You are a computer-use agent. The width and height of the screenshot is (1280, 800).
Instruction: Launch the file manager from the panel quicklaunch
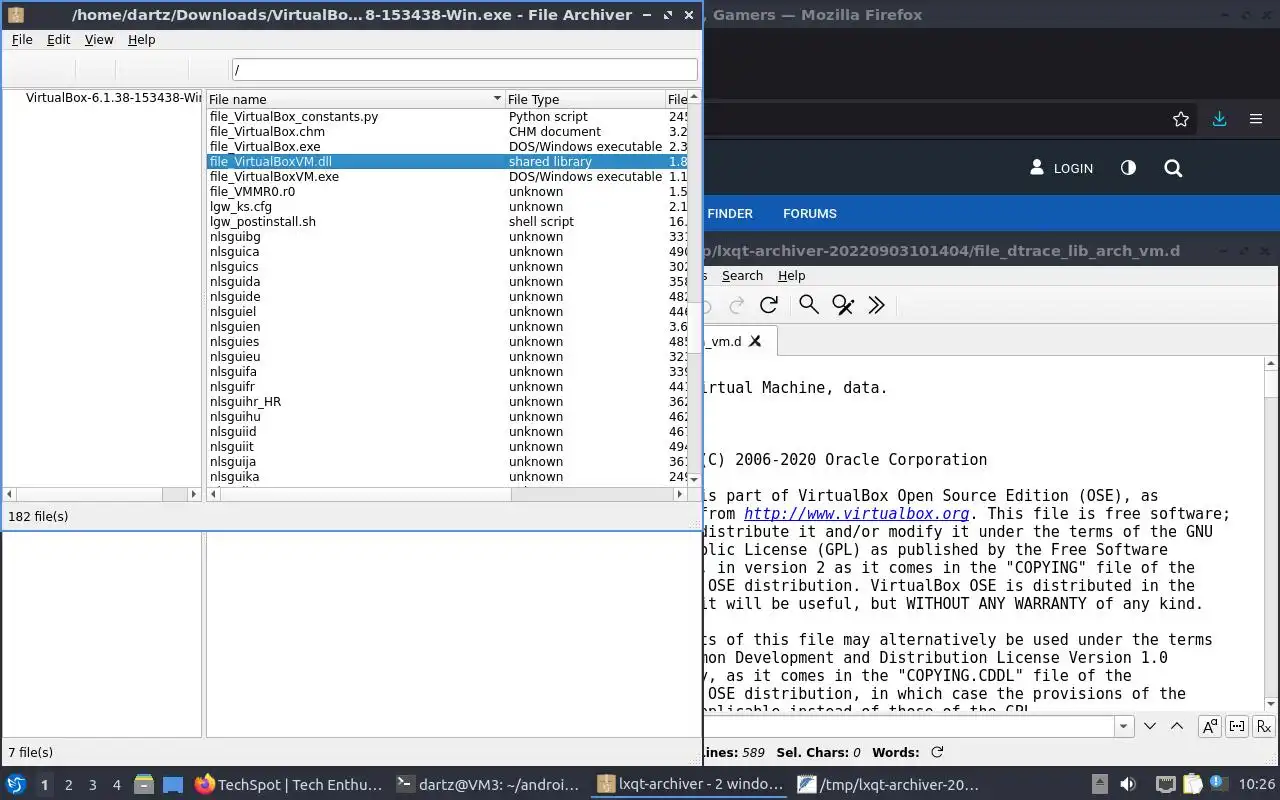tap(143, 785)
